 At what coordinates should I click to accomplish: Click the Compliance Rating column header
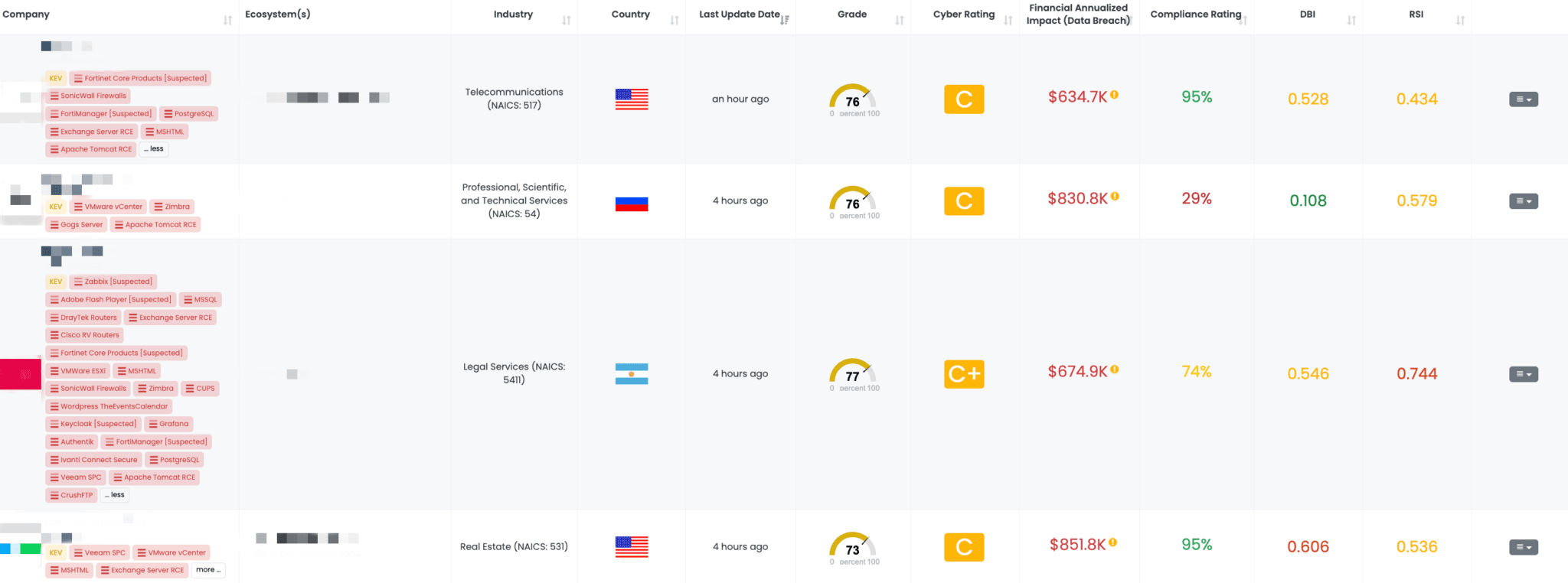[x=1195, y=14]
